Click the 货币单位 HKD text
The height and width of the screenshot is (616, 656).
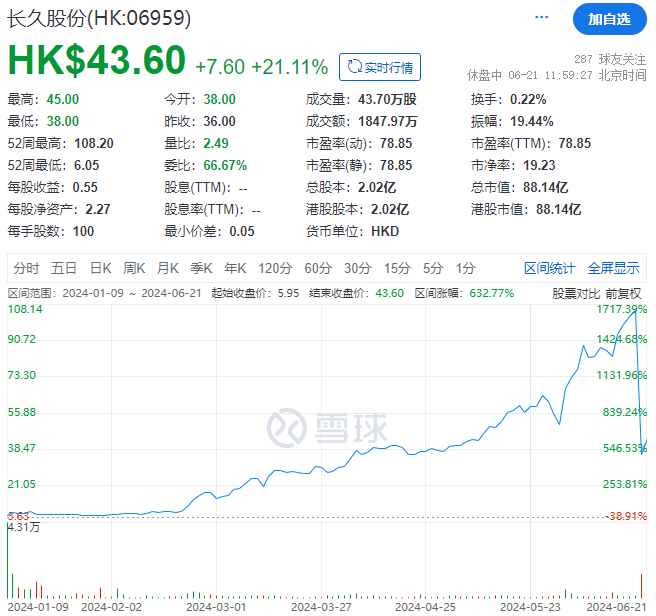[x=385, y=231]
